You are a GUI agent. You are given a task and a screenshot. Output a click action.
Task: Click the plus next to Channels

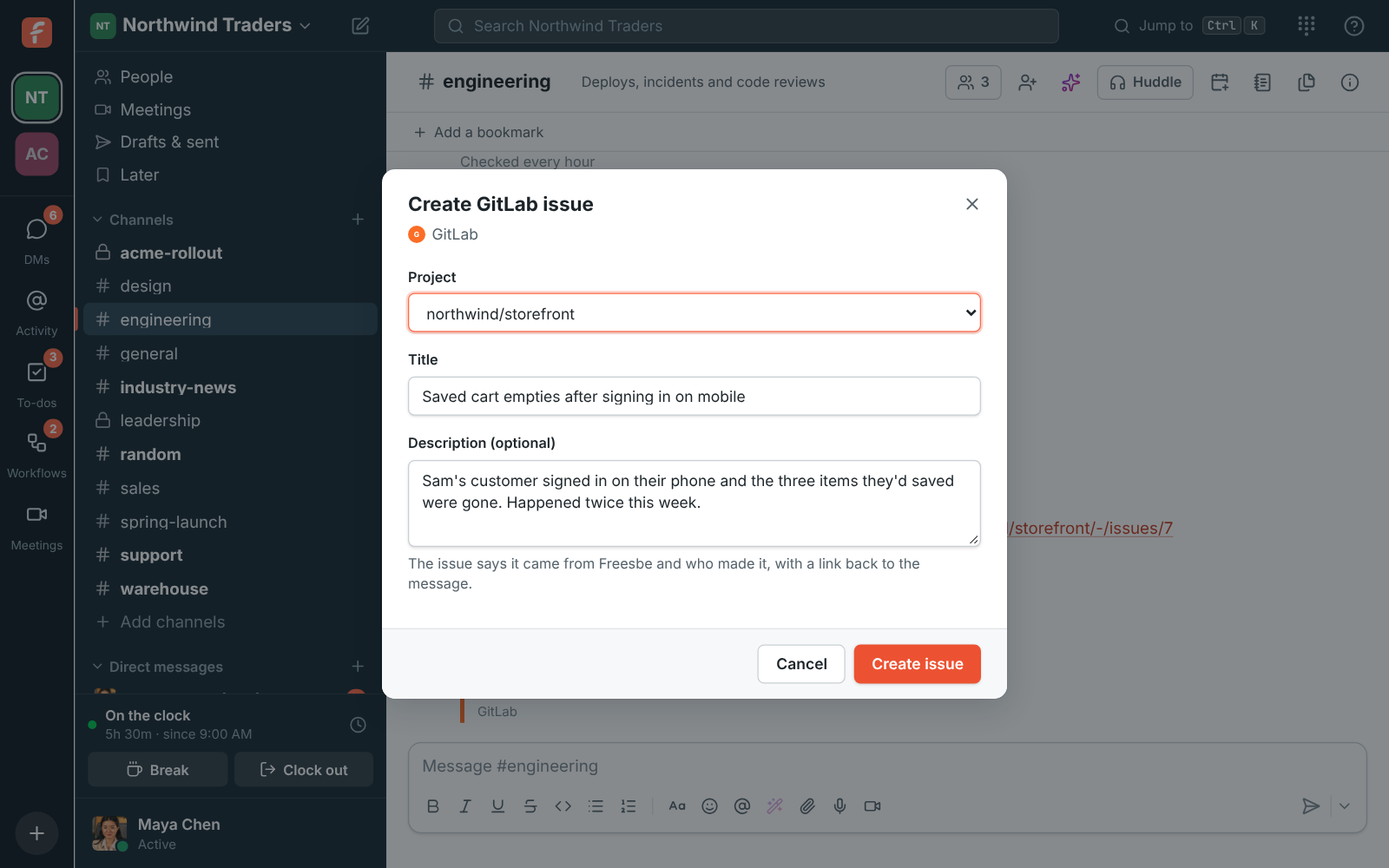pyautogui.click(x=358, y=220)
